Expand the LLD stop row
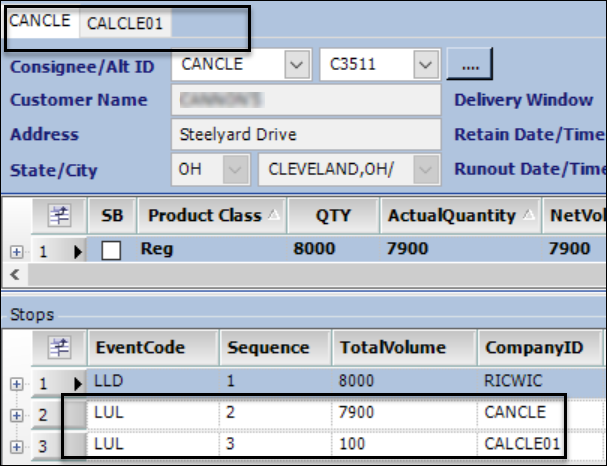This screenshot has height=466, width=607. coord(17,382)
